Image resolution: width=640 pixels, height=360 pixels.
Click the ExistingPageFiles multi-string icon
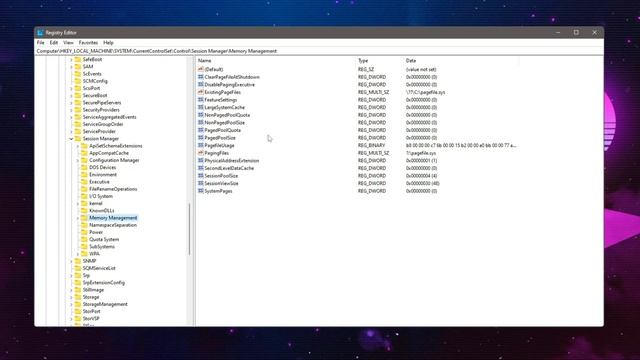pyautogui.click(x=200, y=92)
